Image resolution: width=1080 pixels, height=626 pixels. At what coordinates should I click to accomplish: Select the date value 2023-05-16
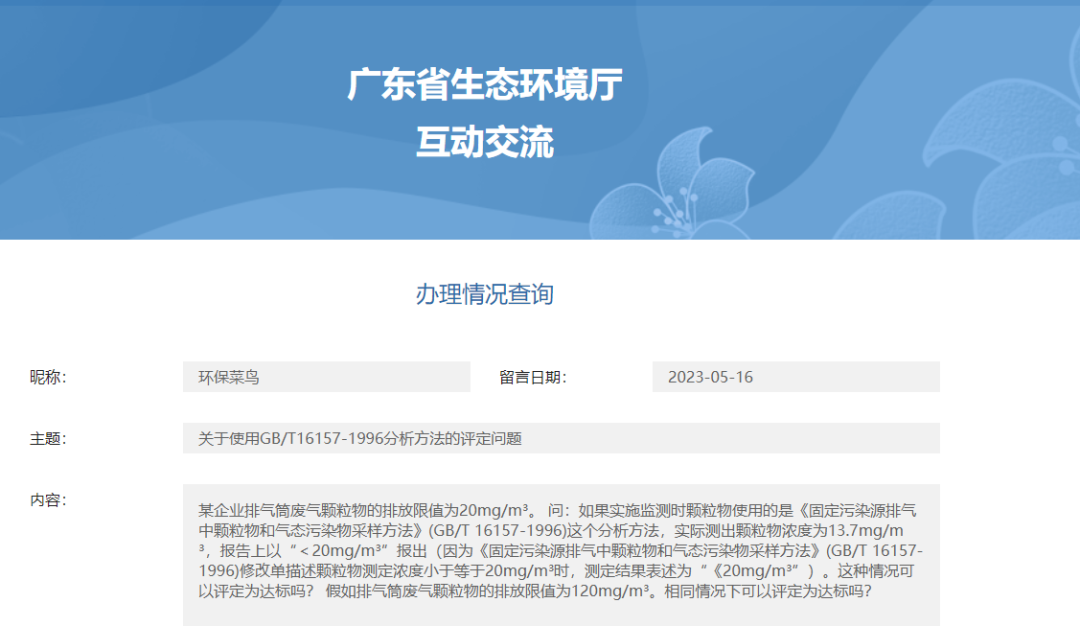pyautogui.click(x=711, y=376)
